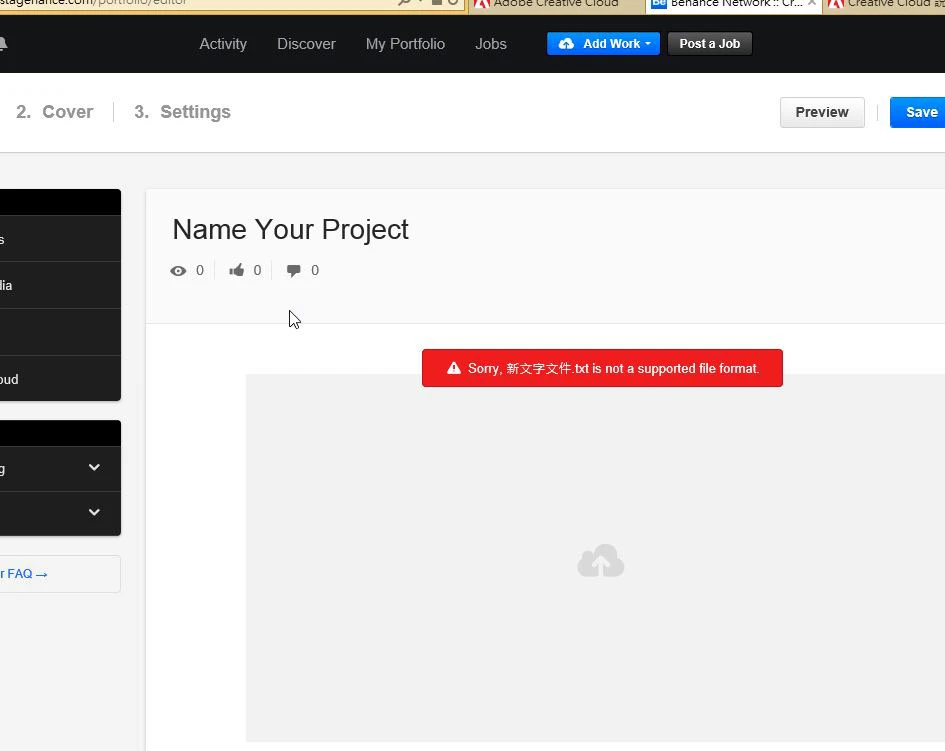The width and height of the screenshot is (945, 751).
Task: Expand the upper sidebar chevron row
Action: pyautogui.click(x=94, y=467)
